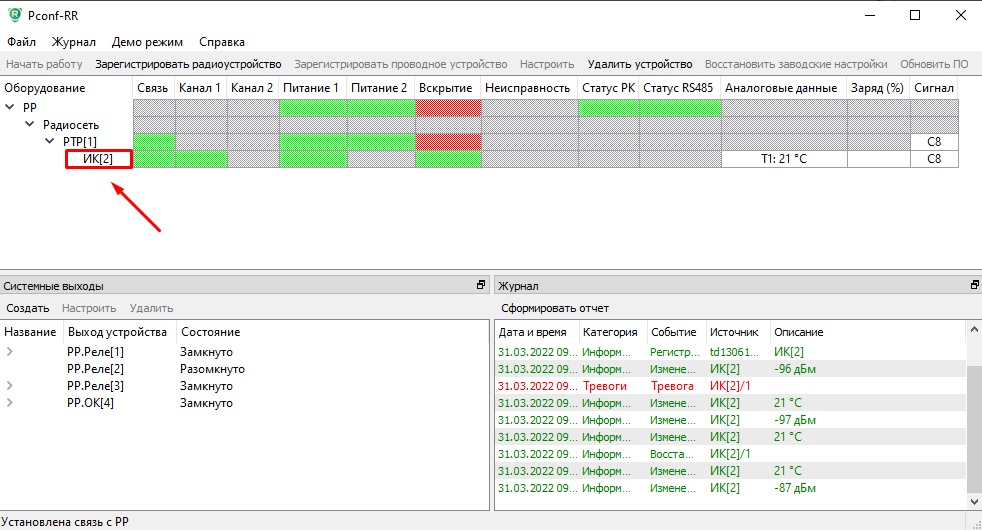Select the ИК[2] device in tree
The height and width of the screenshot is (530, 982).
pyautogui.click(x=98, y=159)
